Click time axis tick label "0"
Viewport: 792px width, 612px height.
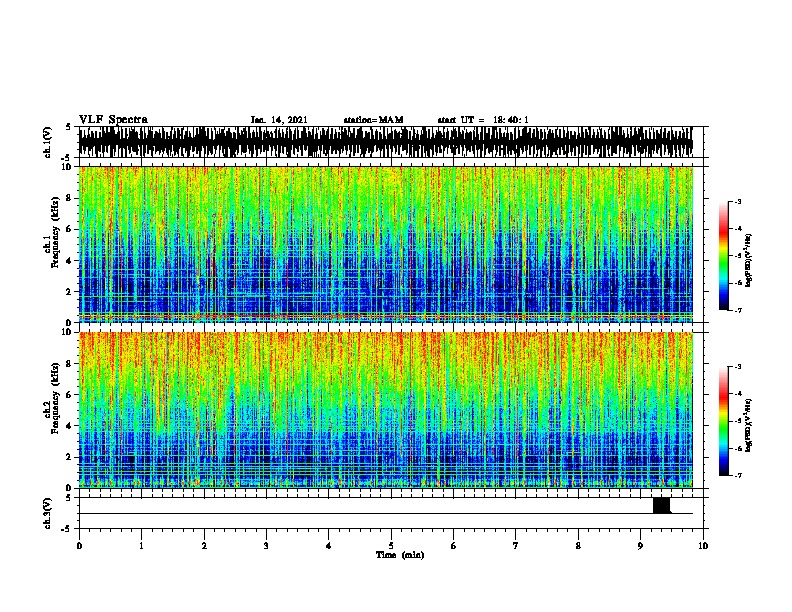coord(79,546)
